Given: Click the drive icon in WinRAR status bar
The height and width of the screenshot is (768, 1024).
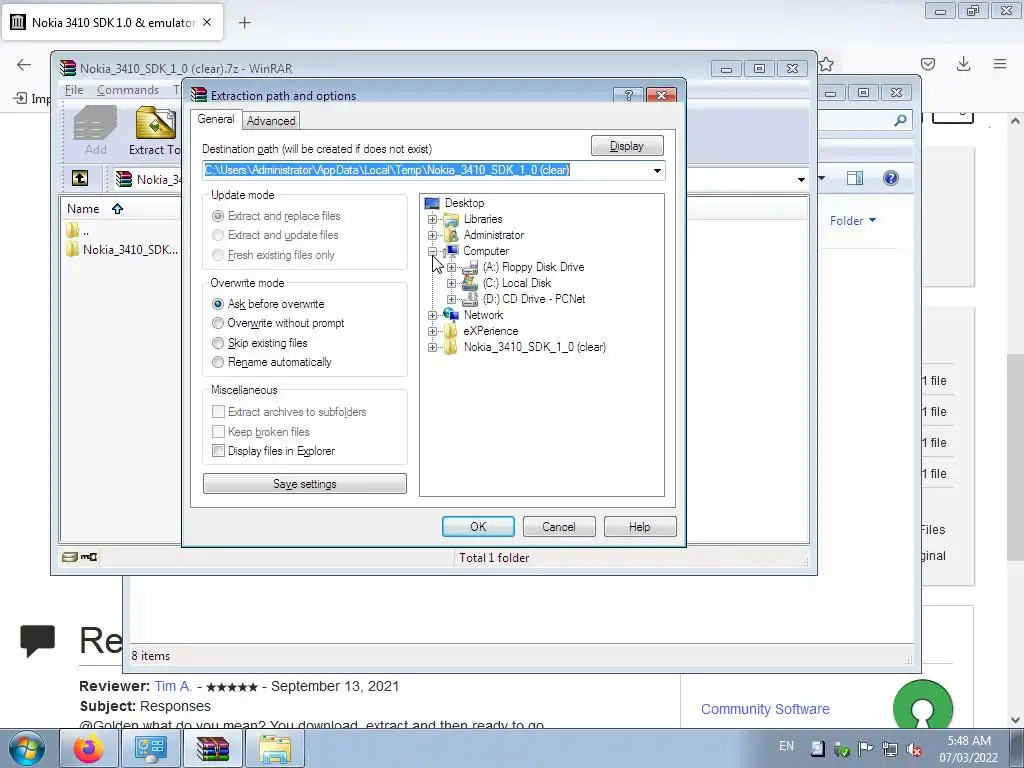Looking at the screenshot, I should tap(69, 557).
